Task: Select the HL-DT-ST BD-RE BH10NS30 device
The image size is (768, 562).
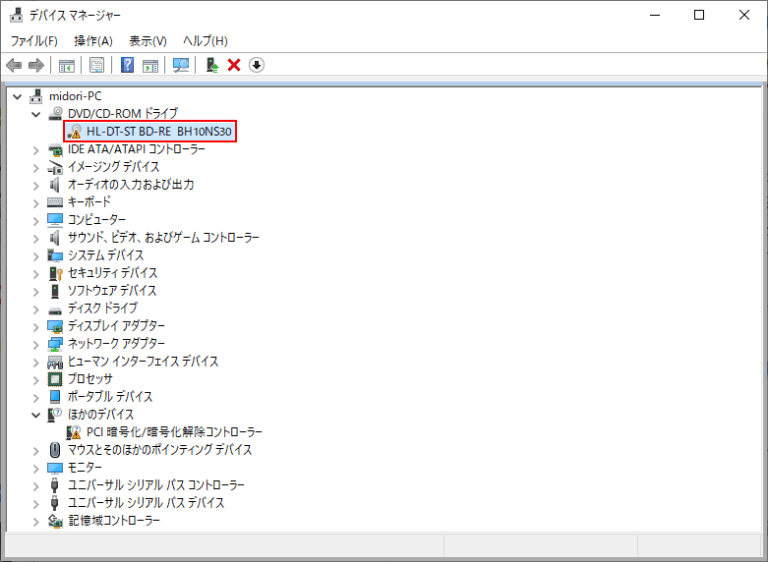Action: pyautogui.click(x=160, y=132)
